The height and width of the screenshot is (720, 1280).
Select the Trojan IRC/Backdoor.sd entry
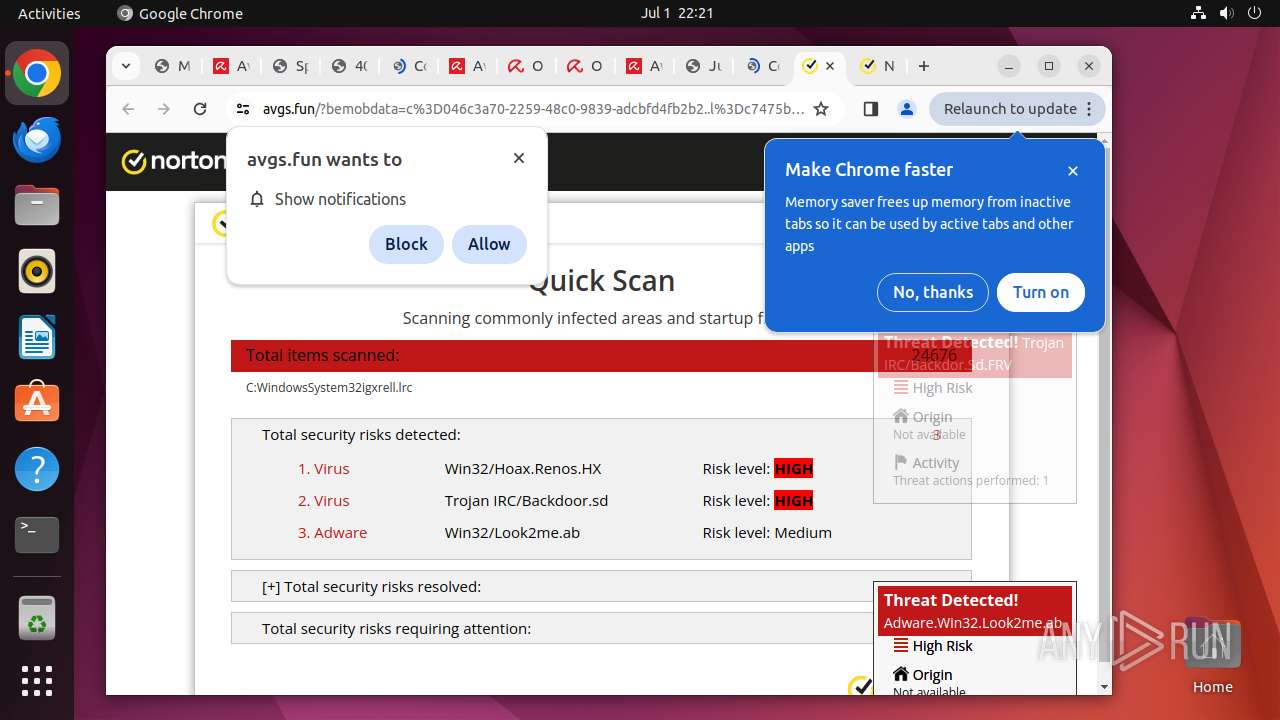point(526,501)
